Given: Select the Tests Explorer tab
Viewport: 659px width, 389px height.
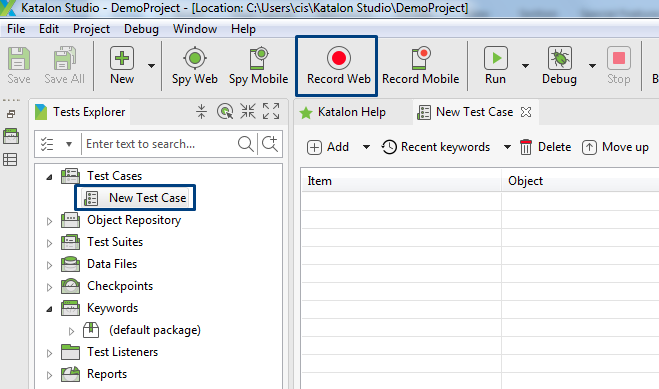Looking at the screenshot, I should pos(81,112).
